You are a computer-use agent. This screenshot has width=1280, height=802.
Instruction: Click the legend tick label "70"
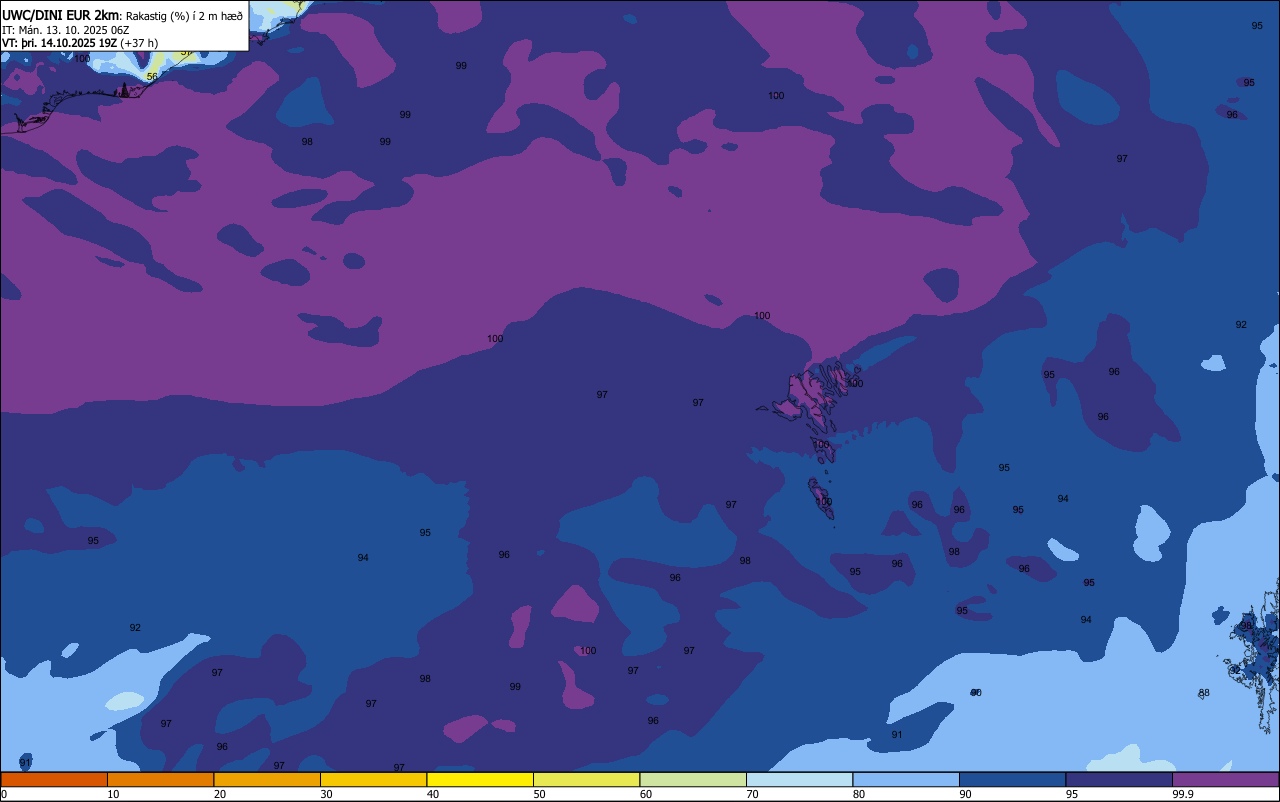click(752, 794)
